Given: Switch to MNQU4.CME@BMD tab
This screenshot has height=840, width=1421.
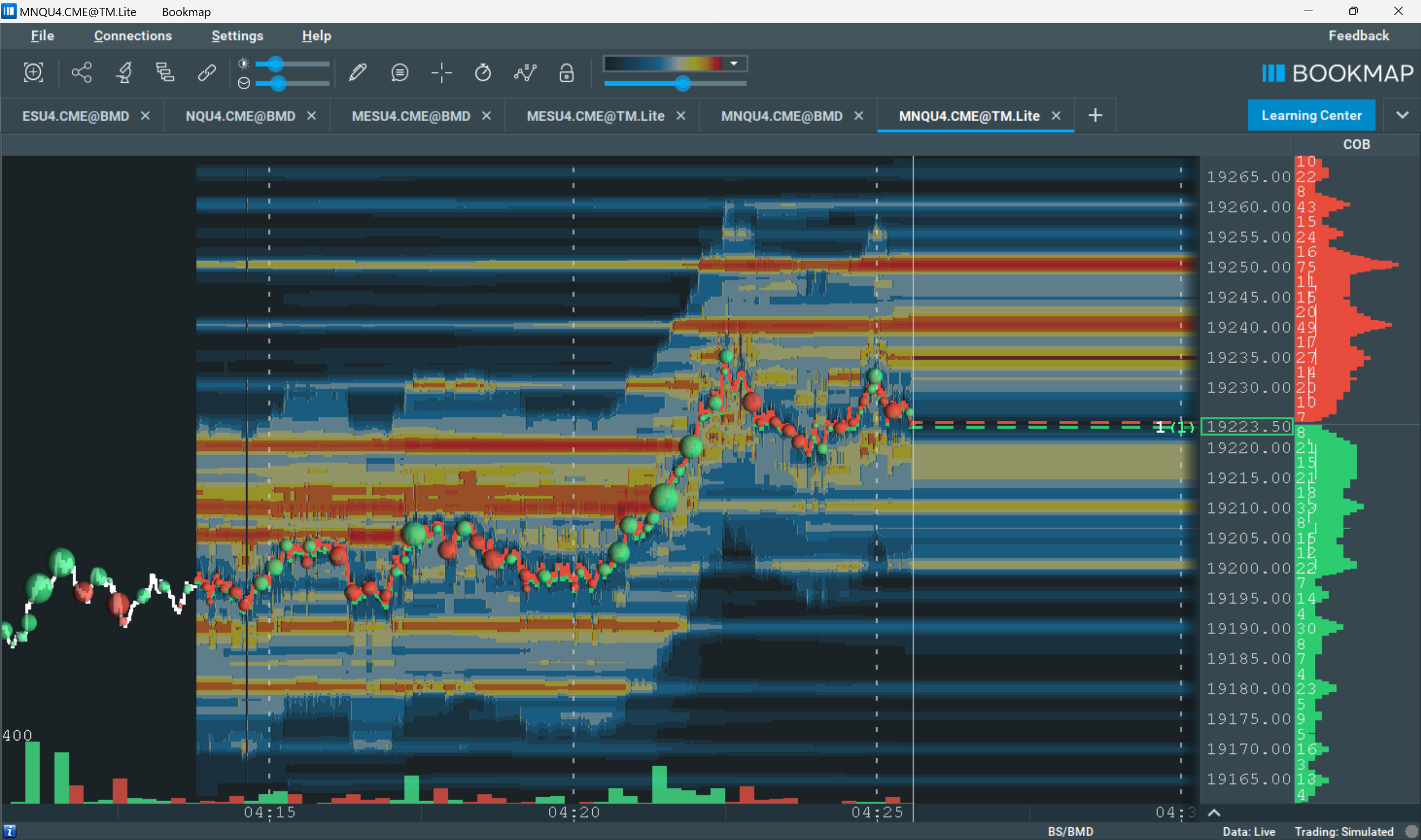Looking at the screenshot, I should point(782,116).
